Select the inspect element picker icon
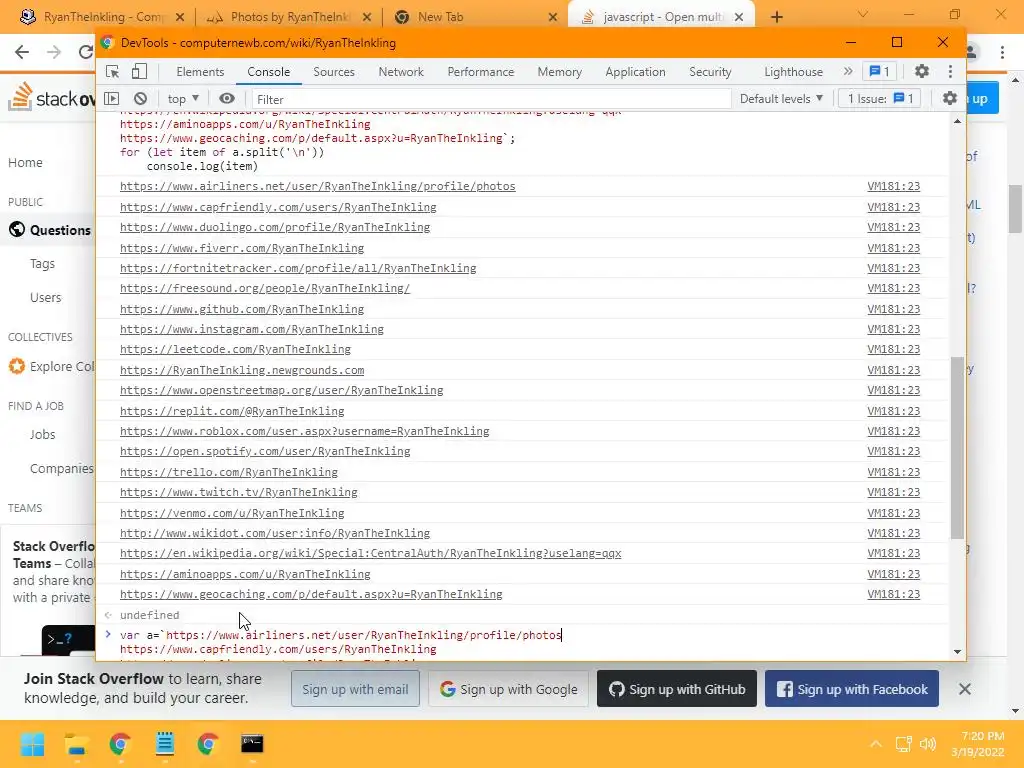The width and height of the screenshot is (1024, 768). (x=112, y=71)
